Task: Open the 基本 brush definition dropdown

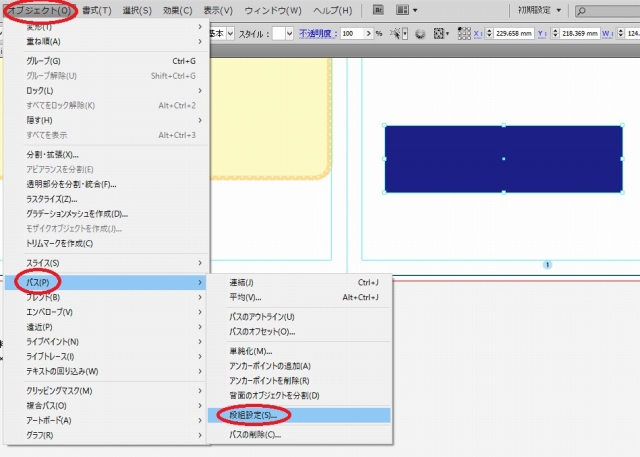Action: tap(231, 33)
